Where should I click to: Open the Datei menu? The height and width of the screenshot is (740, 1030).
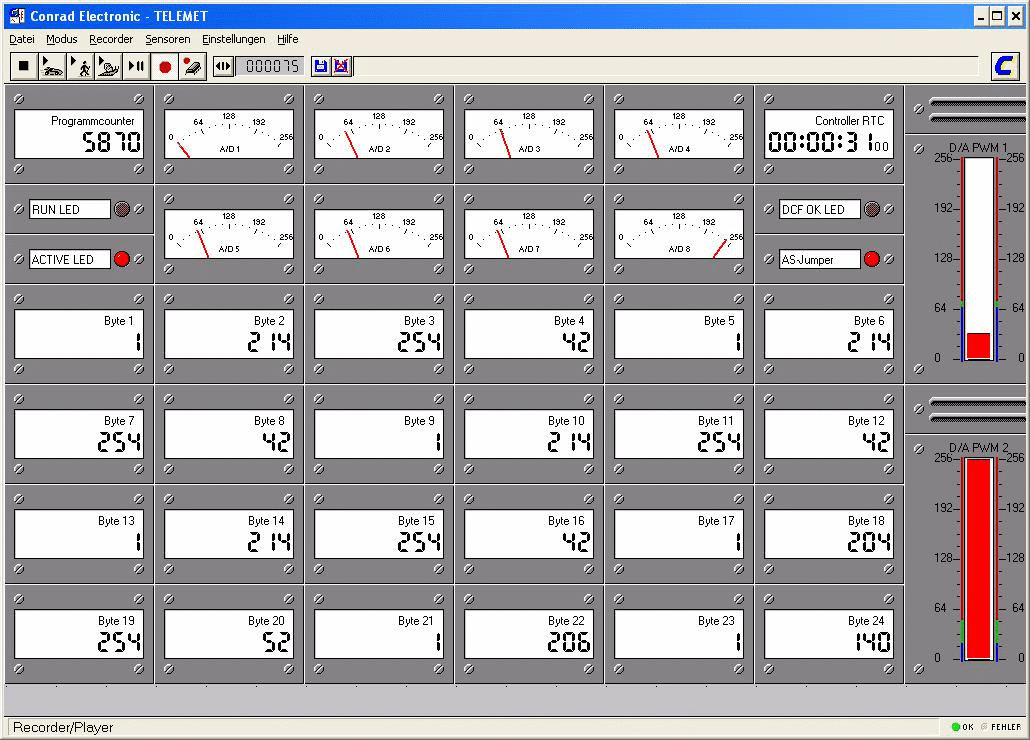pyautogui.click(x=22, y=39)
